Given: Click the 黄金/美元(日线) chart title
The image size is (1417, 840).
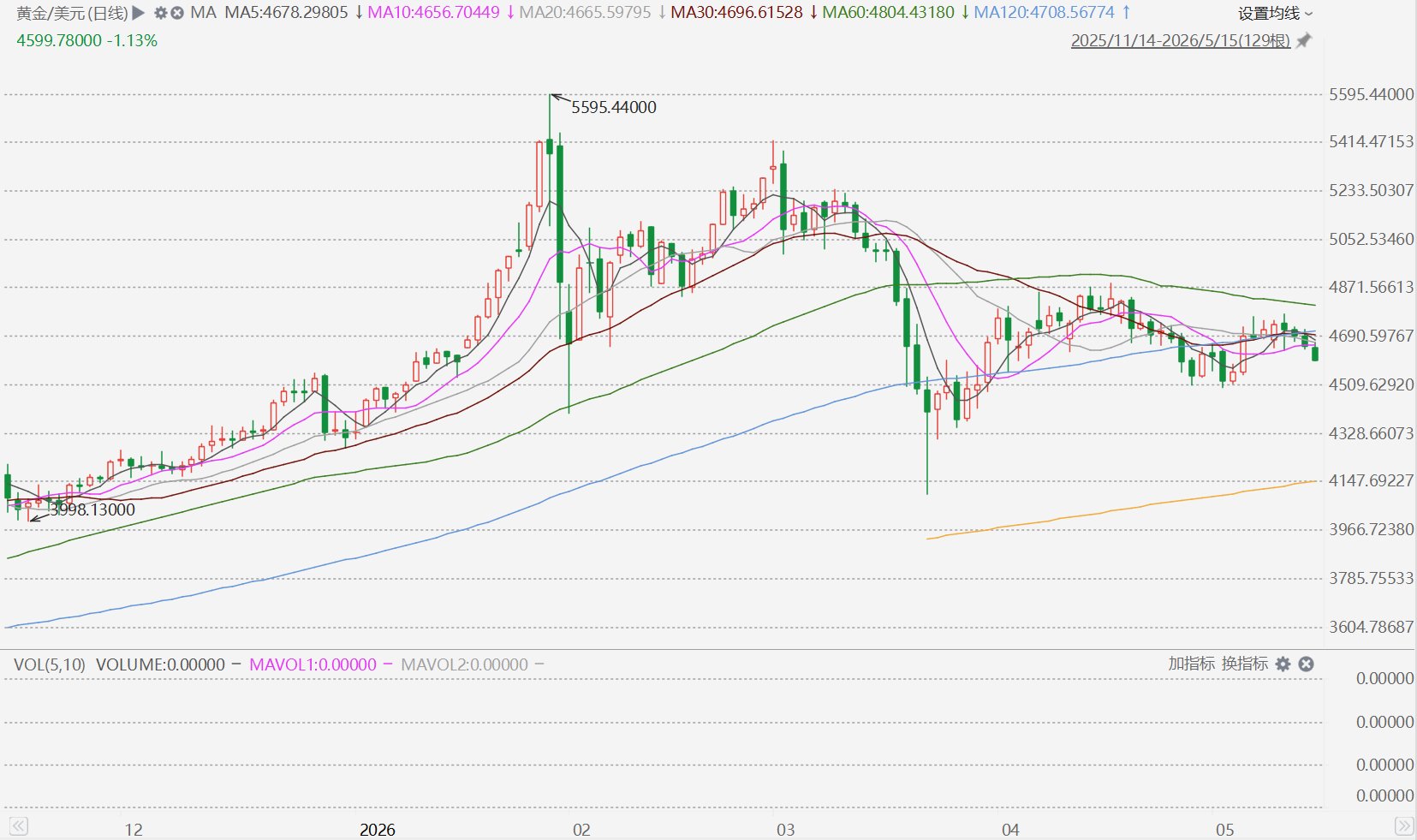Looking at the screenshot, I should click(x=72, y=13).
